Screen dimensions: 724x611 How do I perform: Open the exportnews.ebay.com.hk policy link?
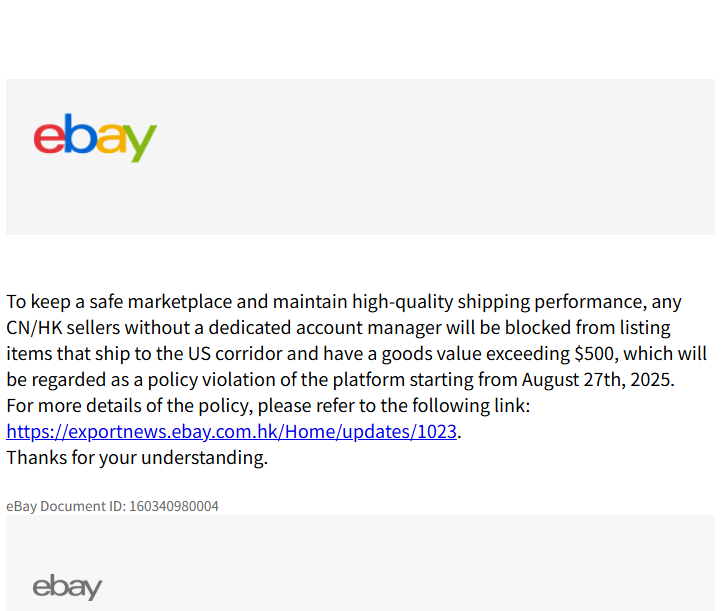pos(231,432)
